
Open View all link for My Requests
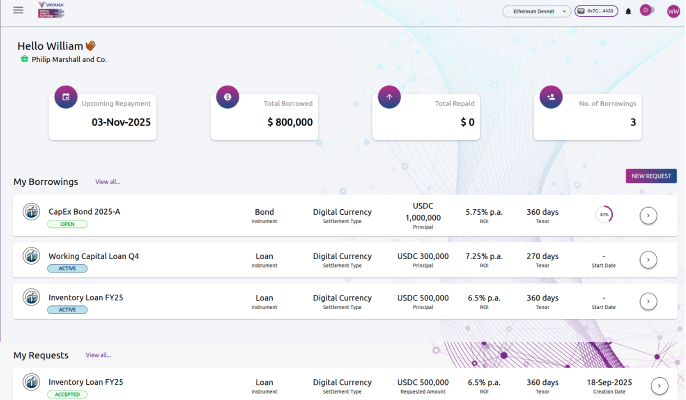point(98,355)
